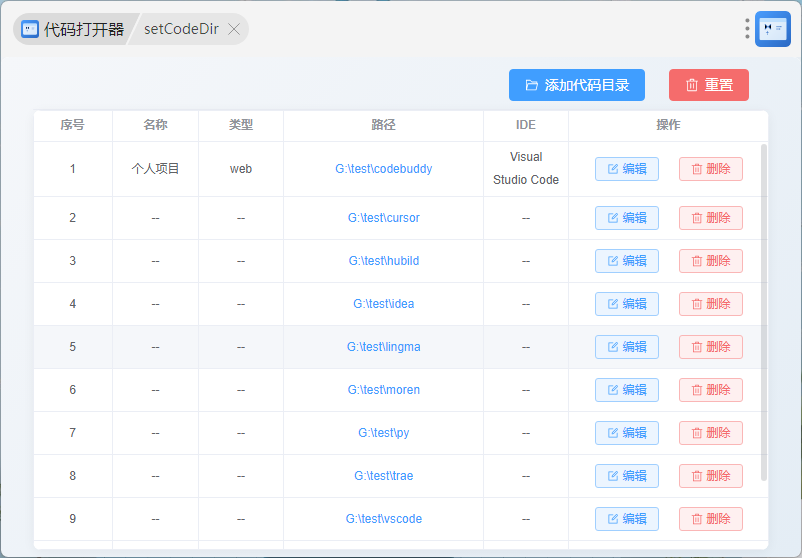Image resolution: width=802 pixels, height=558 pixels.
Task: Delete the G:\test\vscode entry
Action: point(710,519)
